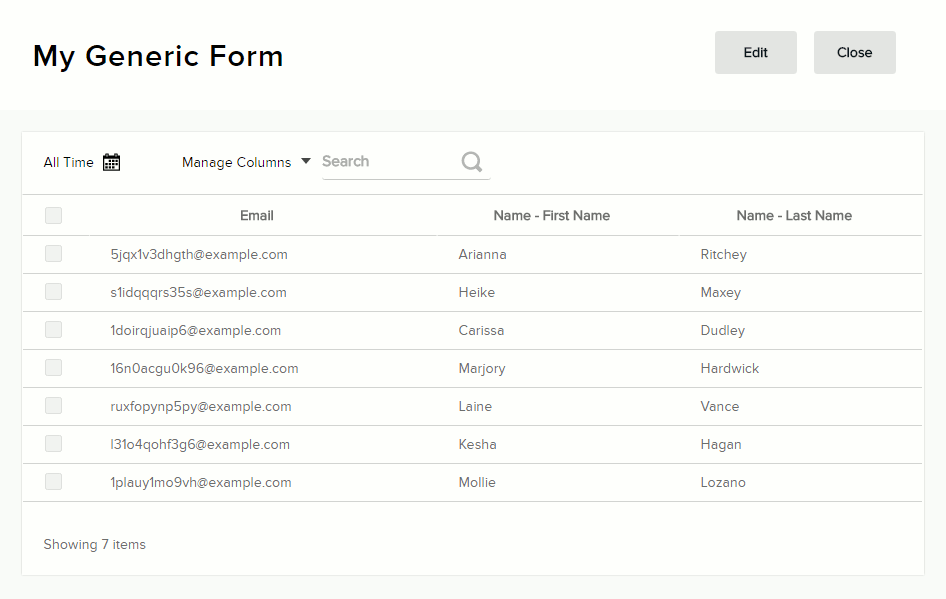
Task: Toggle the select-all checkbox in header
Action: 53,215
